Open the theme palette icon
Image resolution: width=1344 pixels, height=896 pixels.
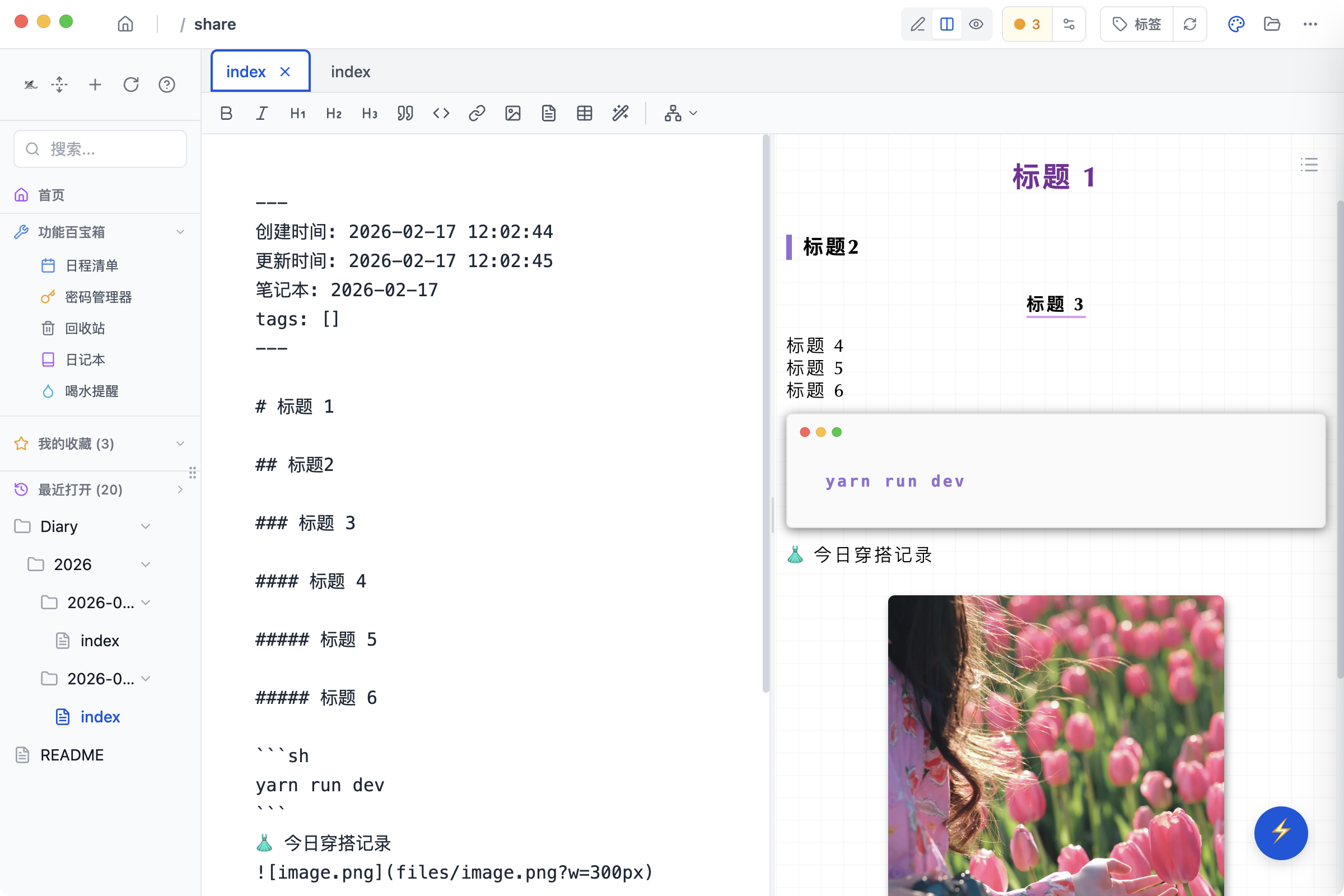[1236, 24]
